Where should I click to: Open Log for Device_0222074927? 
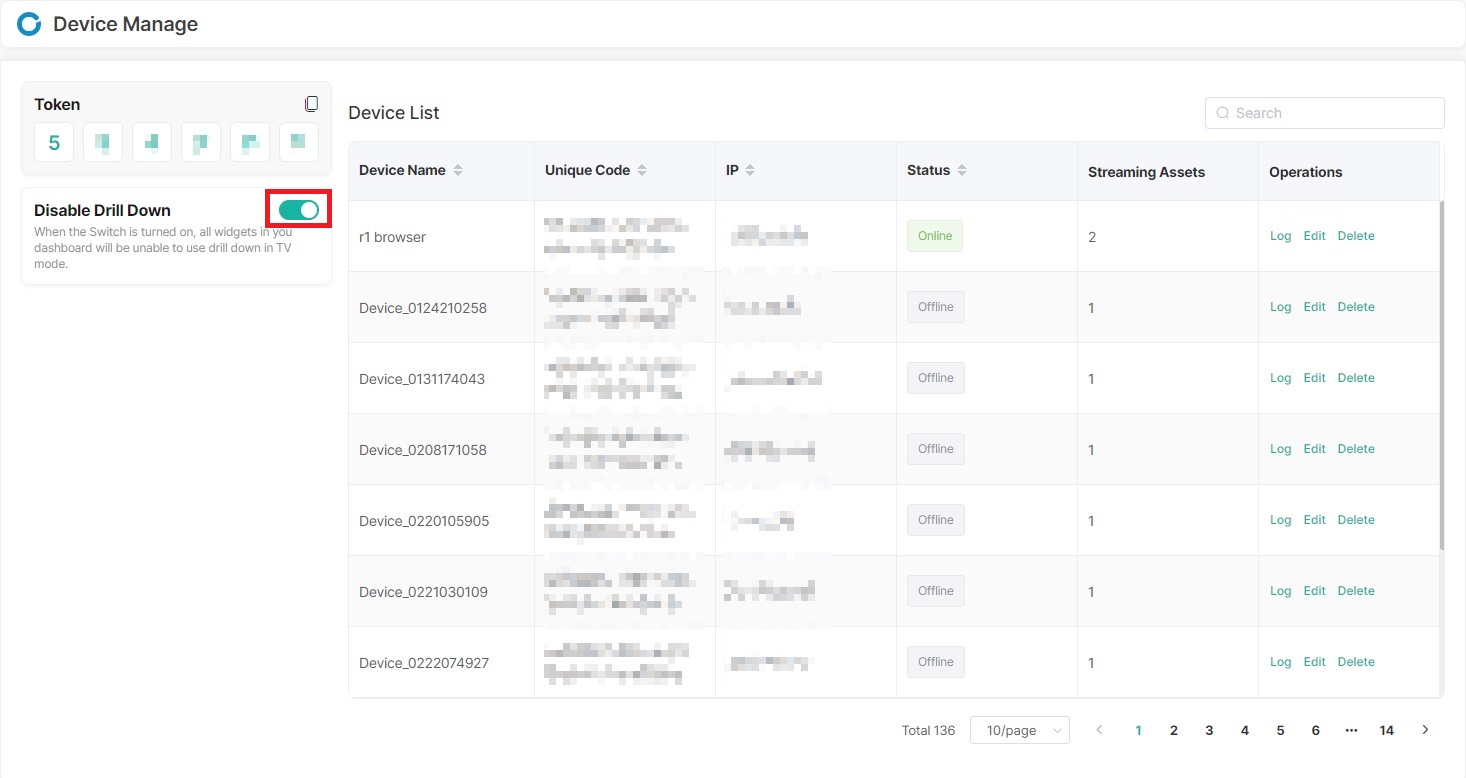1280,662
